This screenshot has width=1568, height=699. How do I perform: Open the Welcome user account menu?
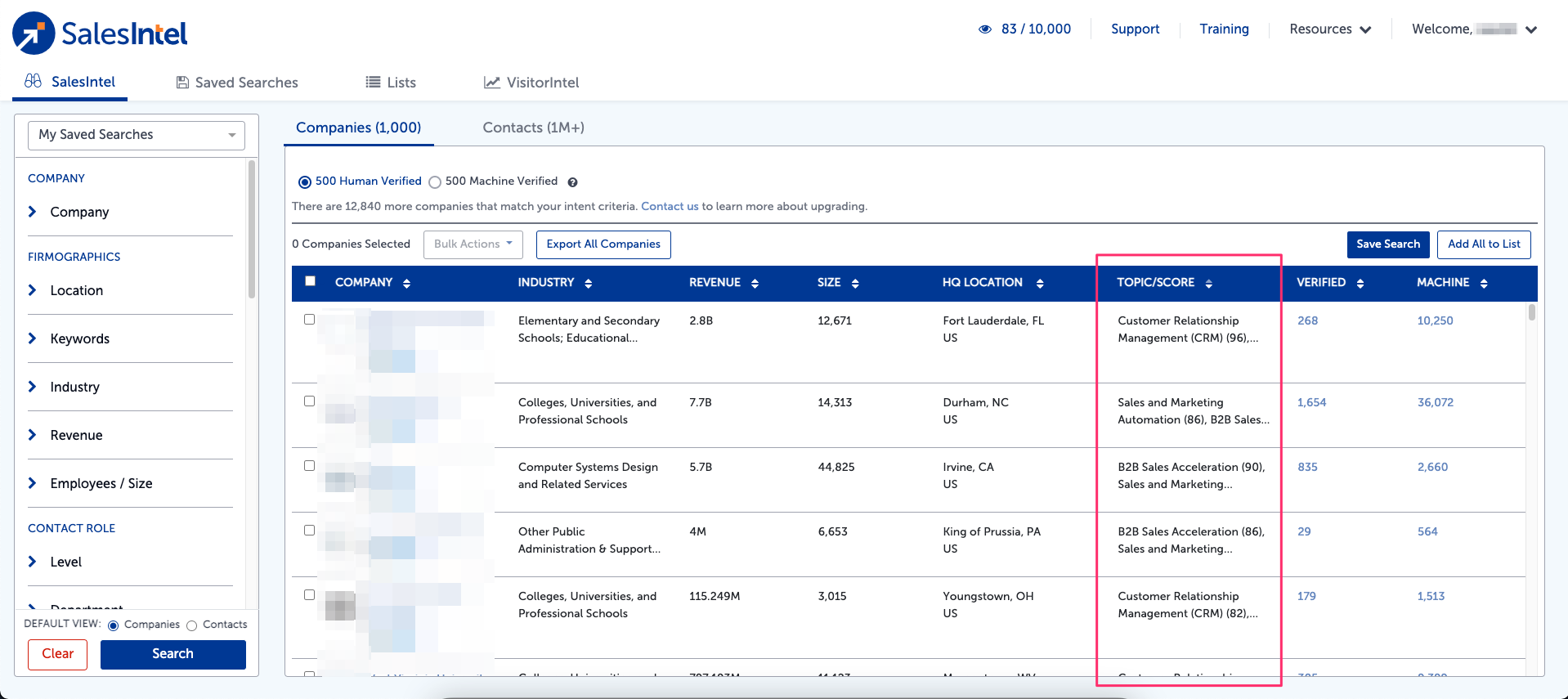click(1474, 29)
